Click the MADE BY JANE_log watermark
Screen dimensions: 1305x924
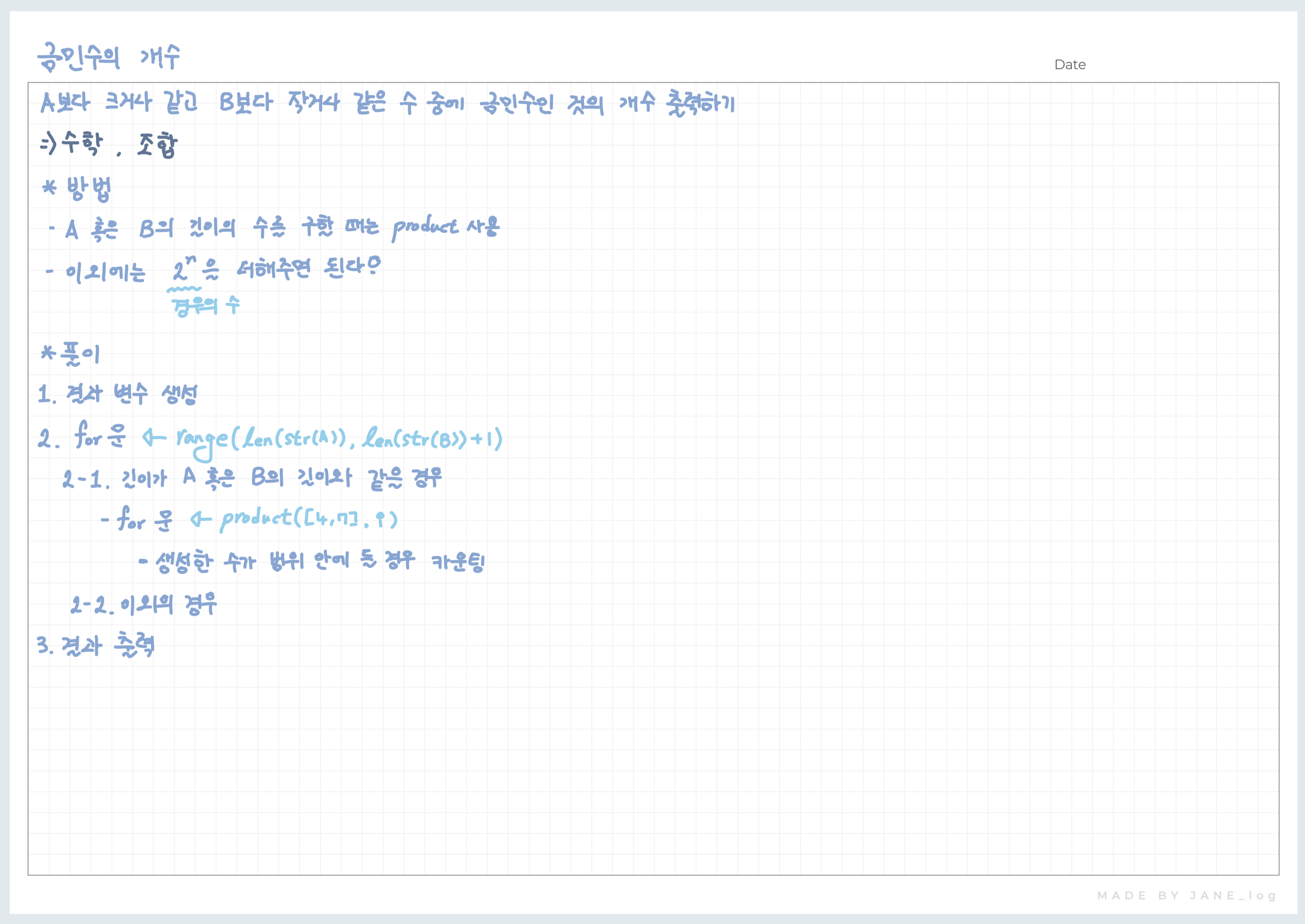pos(1186,895)
